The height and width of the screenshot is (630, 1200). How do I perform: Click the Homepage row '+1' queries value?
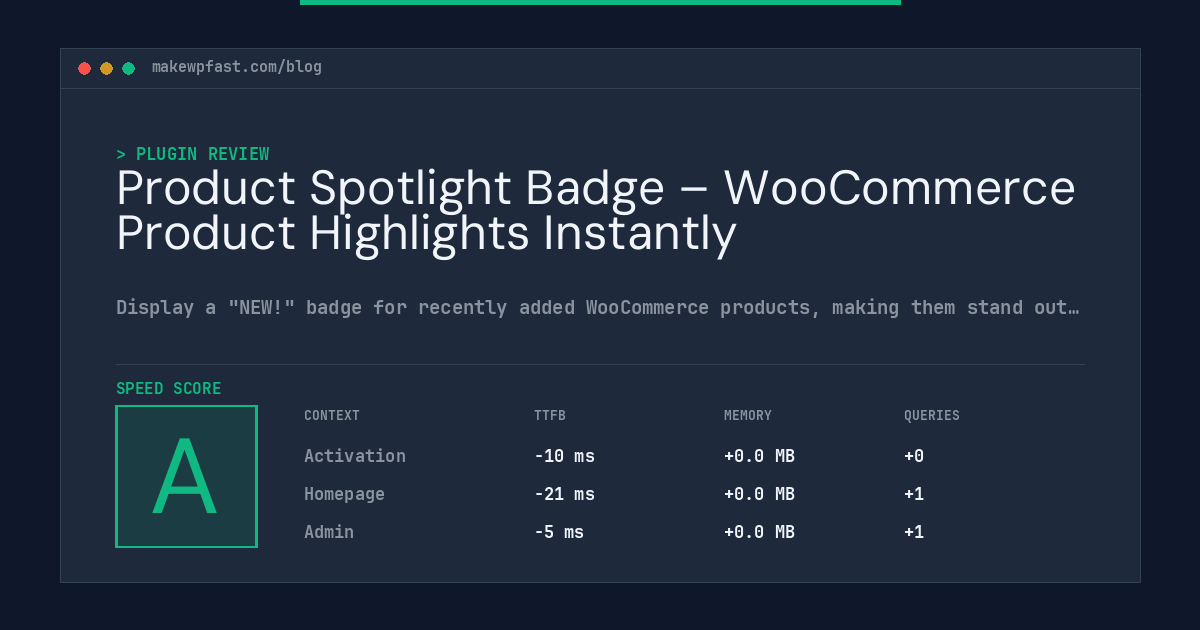point(914,494)
